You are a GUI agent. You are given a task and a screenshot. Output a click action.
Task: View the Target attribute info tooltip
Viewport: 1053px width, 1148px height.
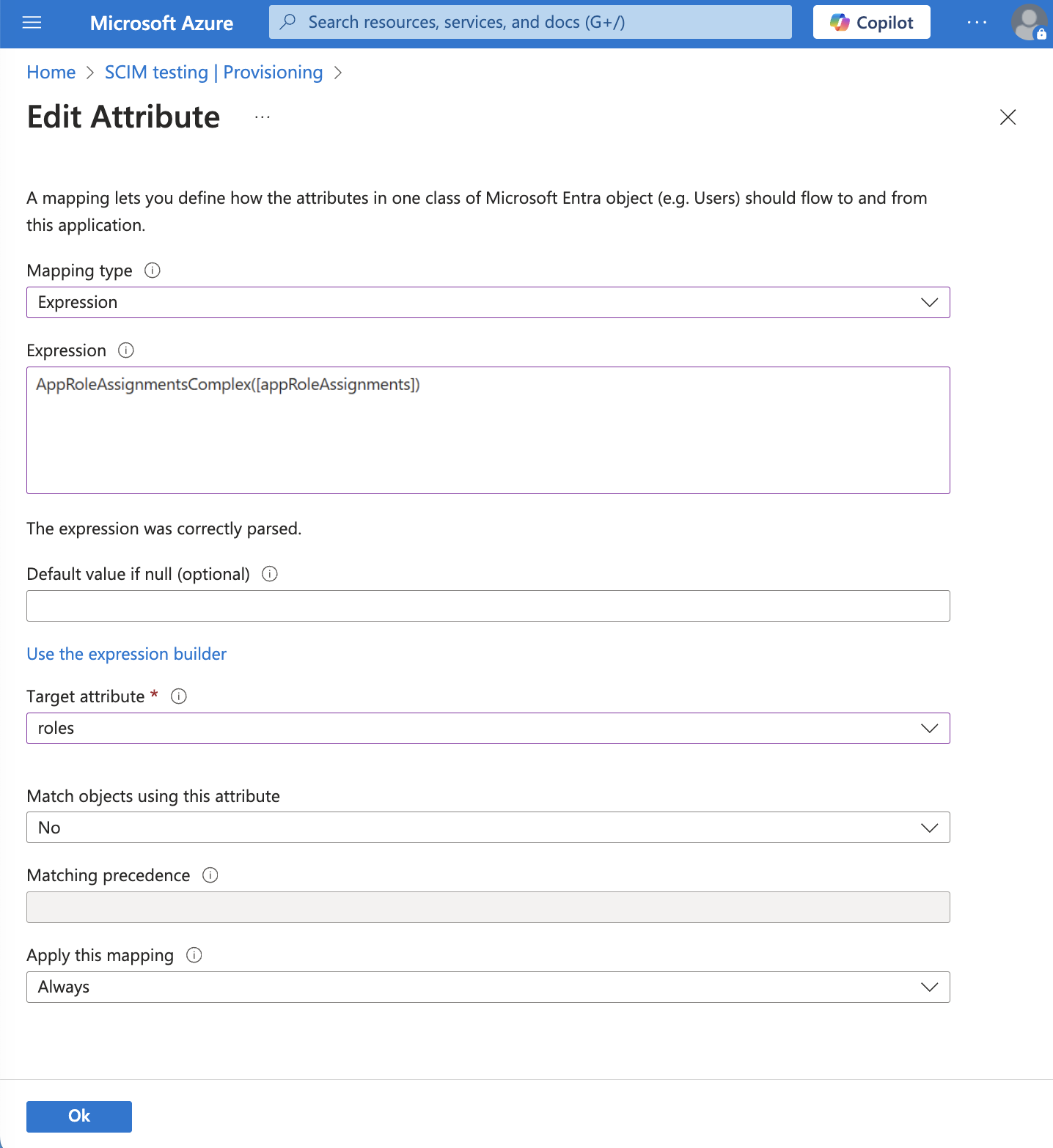point(178,696)
